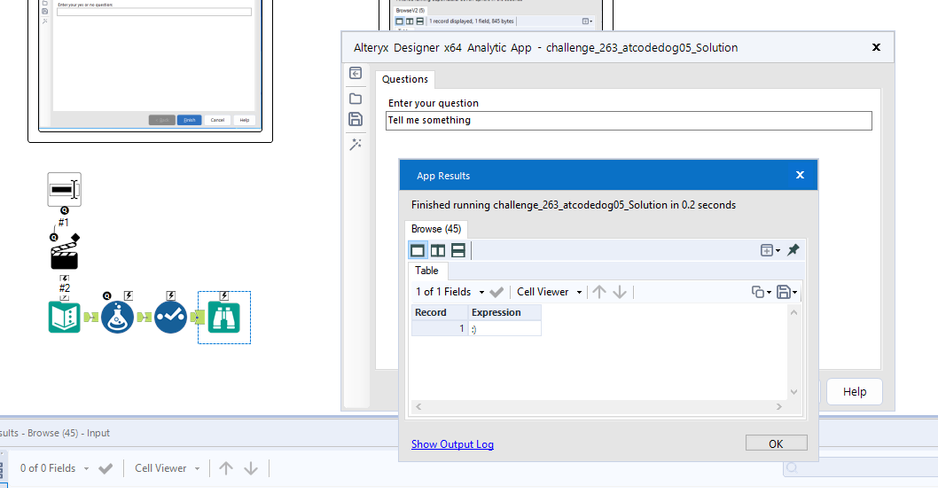This screenshot has height=488, width=938.
Task: Click the 'Enter your question' text field
Action: coord(629,120)
